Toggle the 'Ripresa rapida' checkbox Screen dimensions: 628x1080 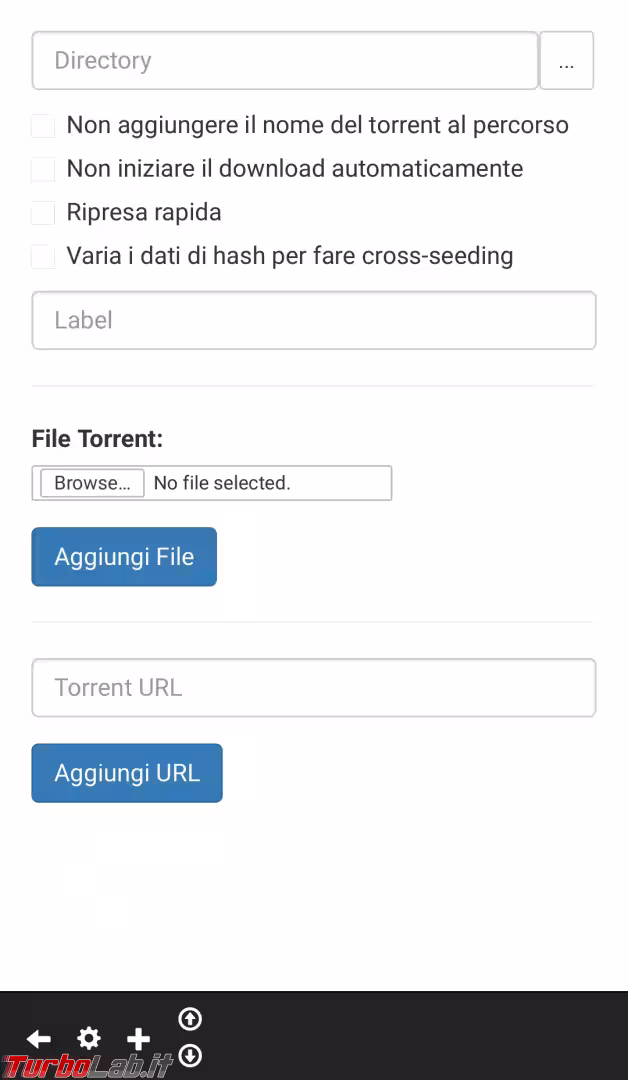(43, 213)
